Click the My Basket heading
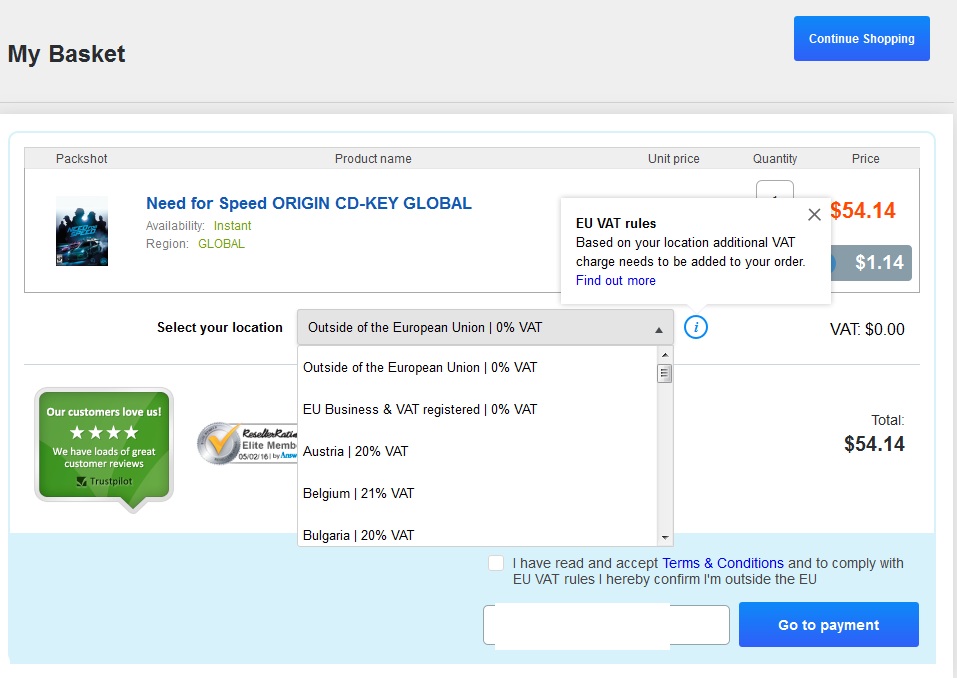957x678 pixels. [x=67, y=54]
